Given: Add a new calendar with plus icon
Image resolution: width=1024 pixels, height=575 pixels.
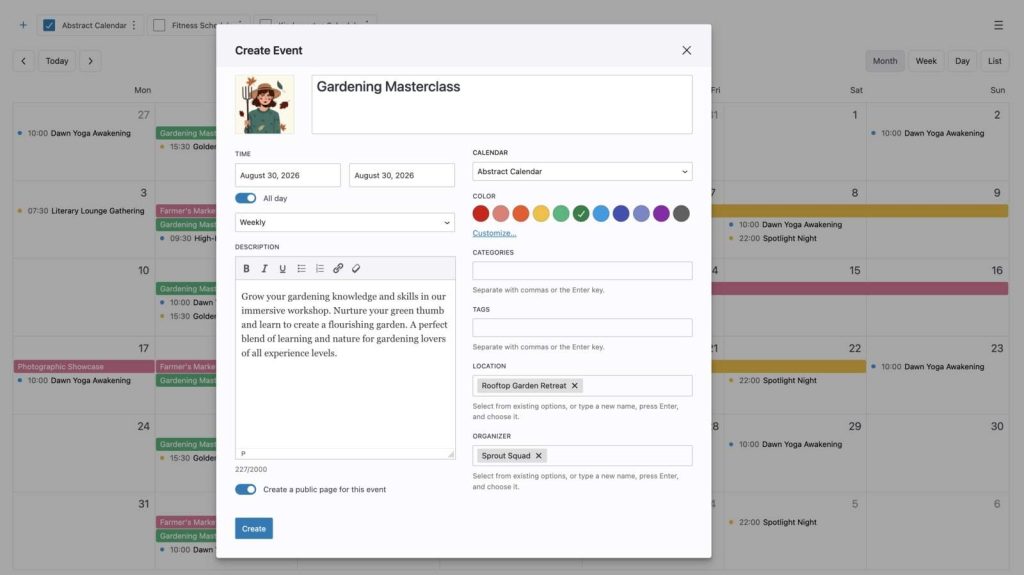Looking at the screenshot, I should click(23, 25).
